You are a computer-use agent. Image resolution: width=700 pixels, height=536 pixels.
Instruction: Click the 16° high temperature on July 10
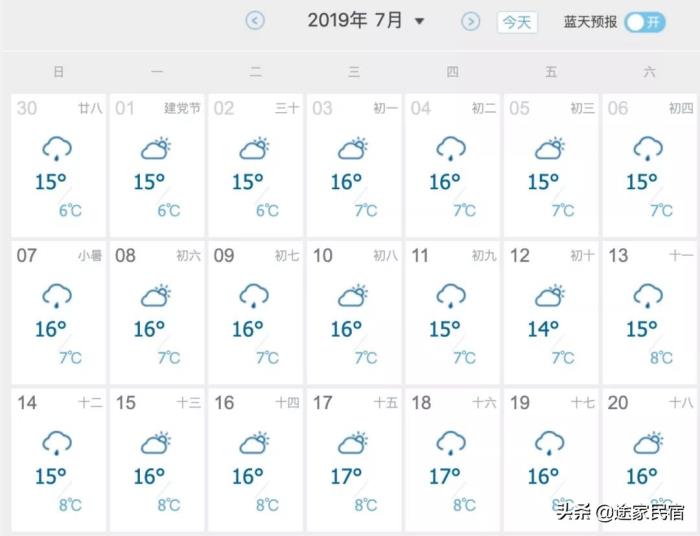click(346, 329)
